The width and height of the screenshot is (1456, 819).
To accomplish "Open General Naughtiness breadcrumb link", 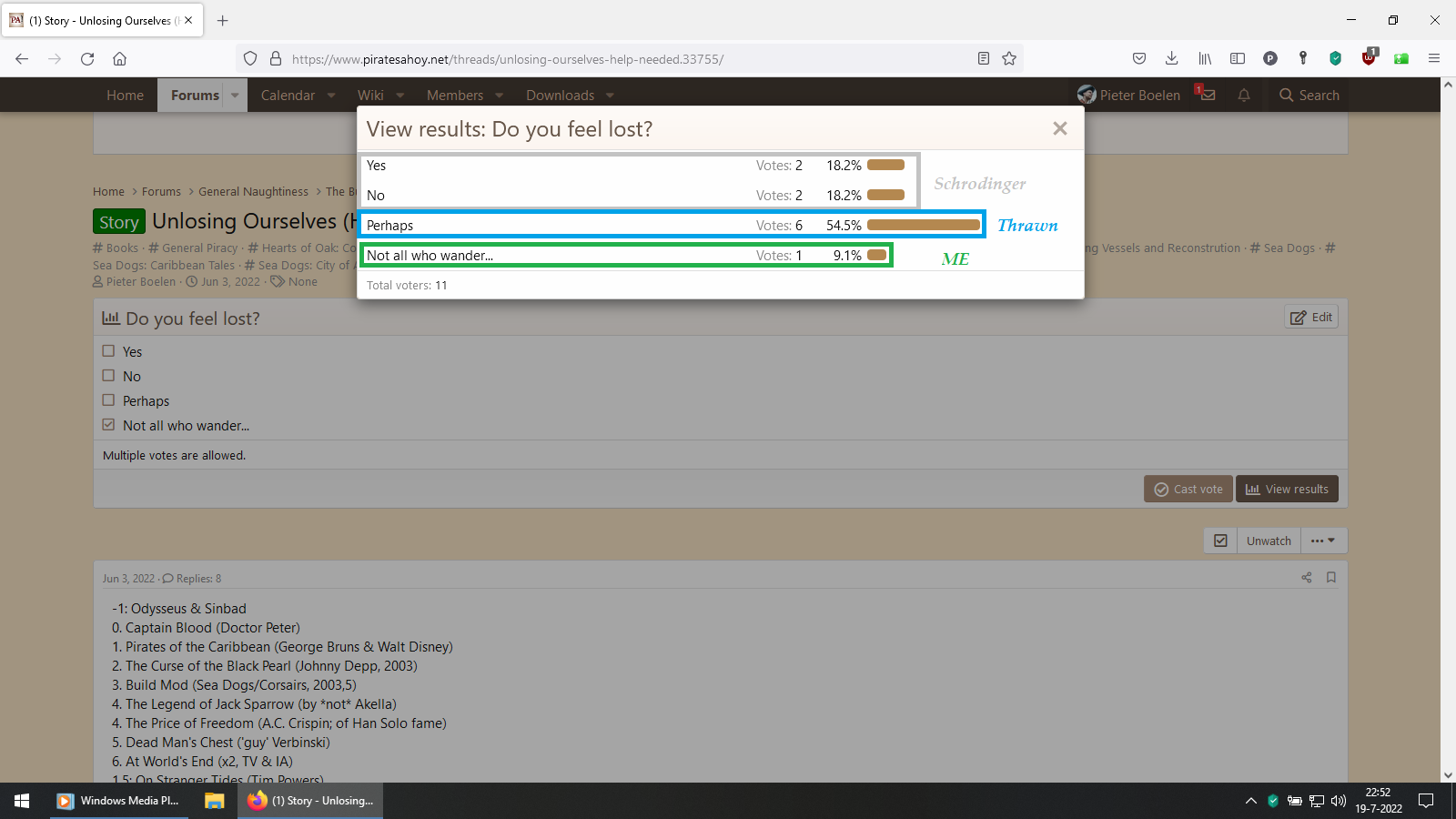I will [253, 191].
